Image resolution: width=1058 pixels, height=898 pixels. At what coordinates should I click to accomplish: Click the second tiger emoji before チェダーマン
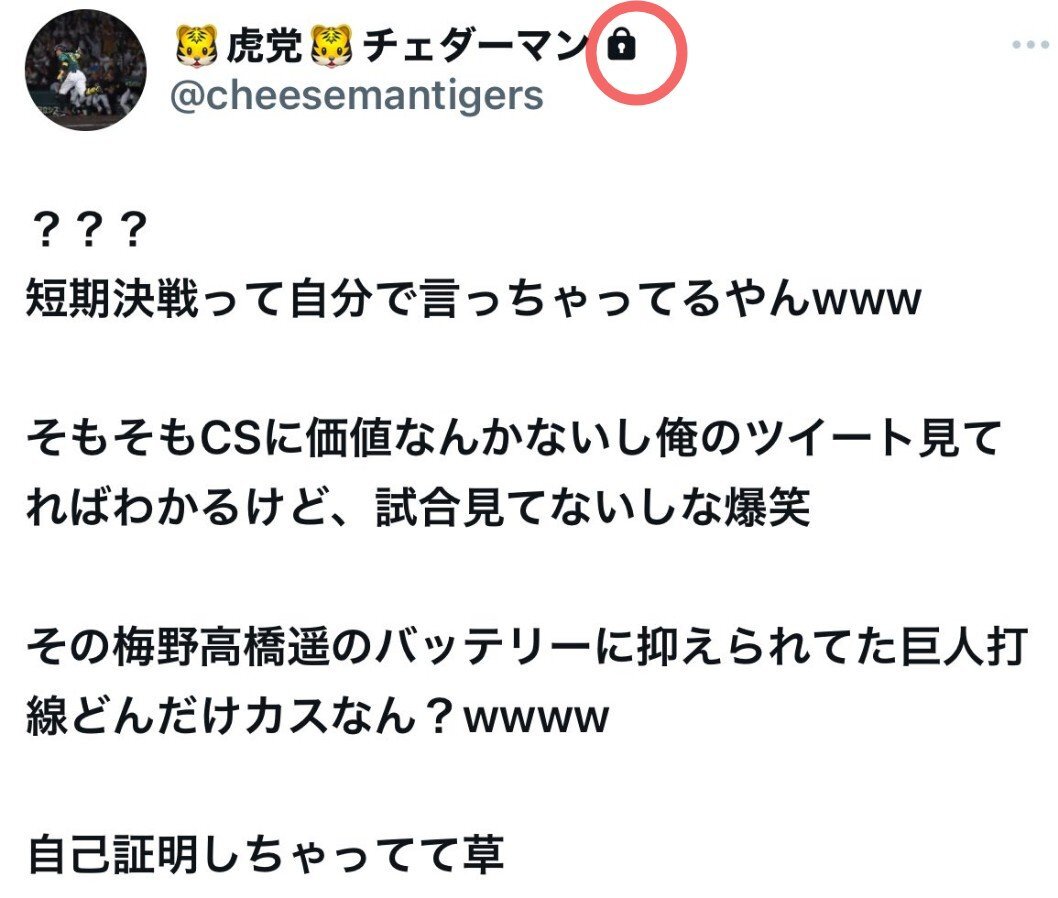point(331,46)
